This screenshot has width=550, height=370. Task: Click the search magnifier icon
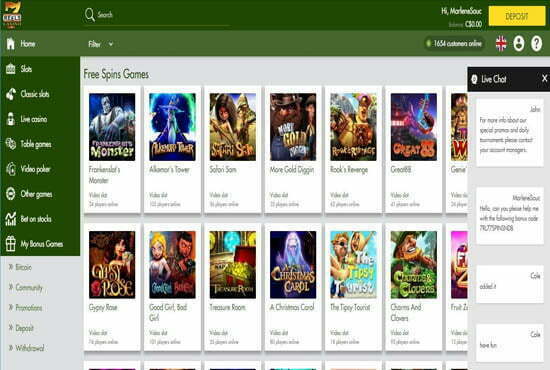click(89, 15)
